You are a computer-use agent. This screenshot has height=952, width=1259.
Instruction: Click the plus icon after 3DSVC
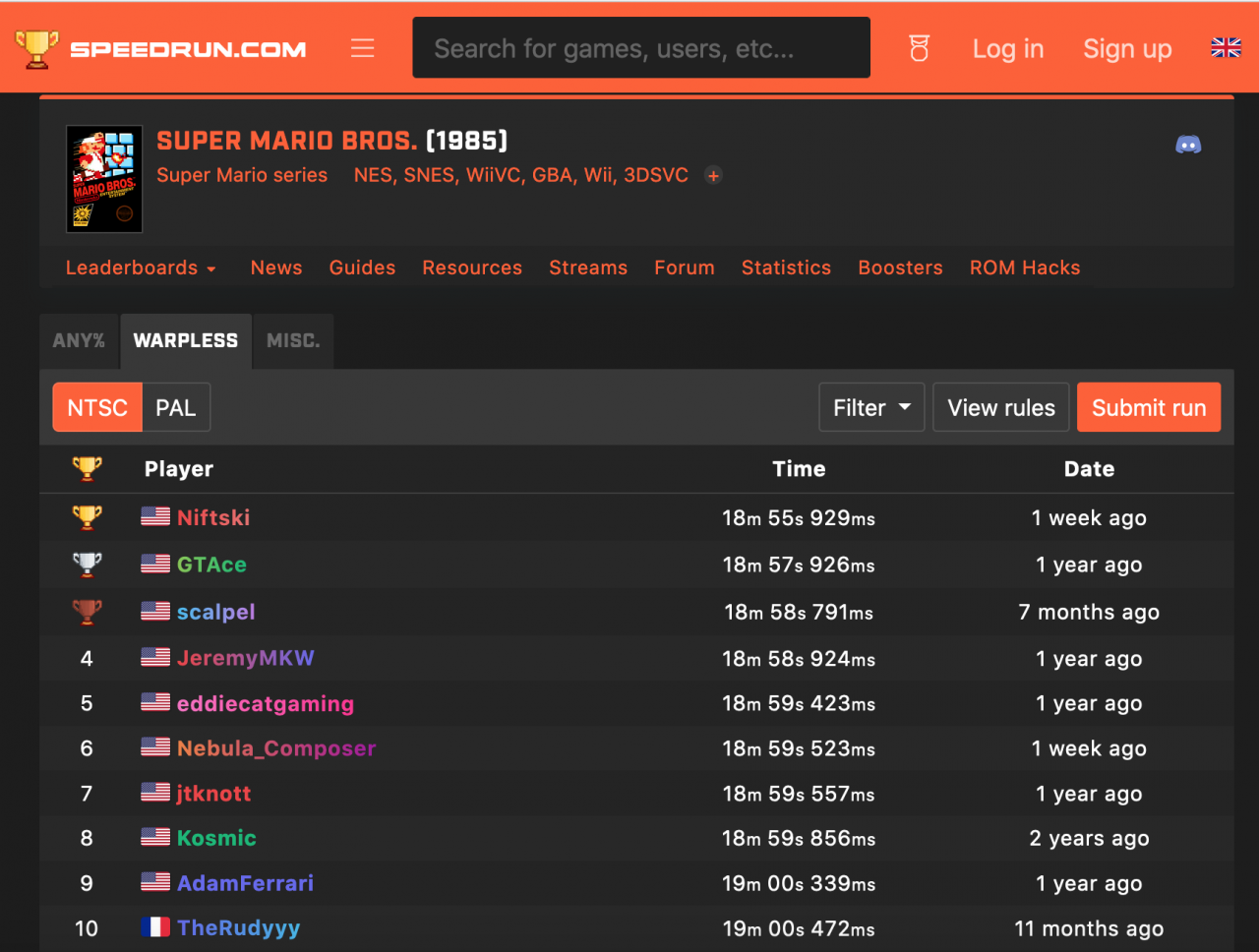[x=714, y=175]
